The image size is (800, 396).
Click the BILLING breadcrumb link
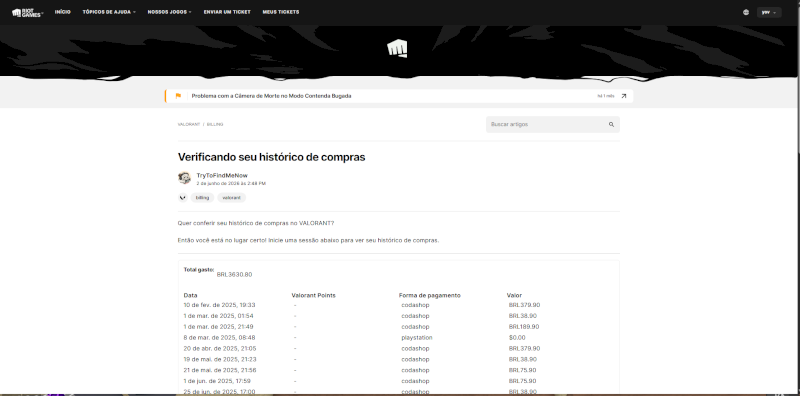215,125
